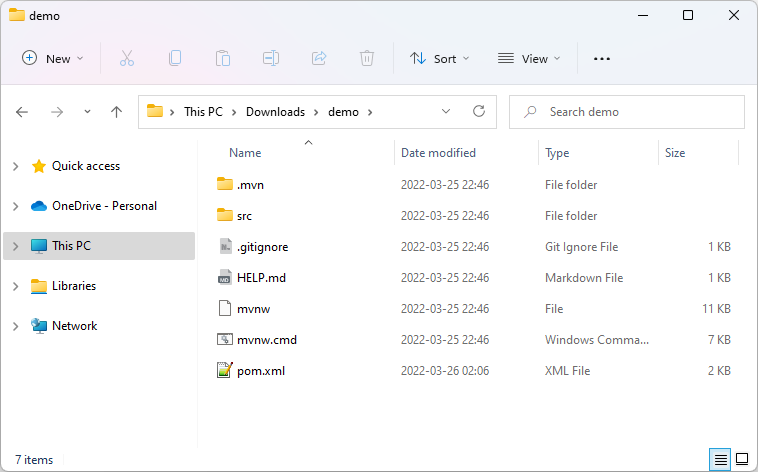Open the See more ellipsis menu
Screen dimensions: 758x472
point(601,59)
